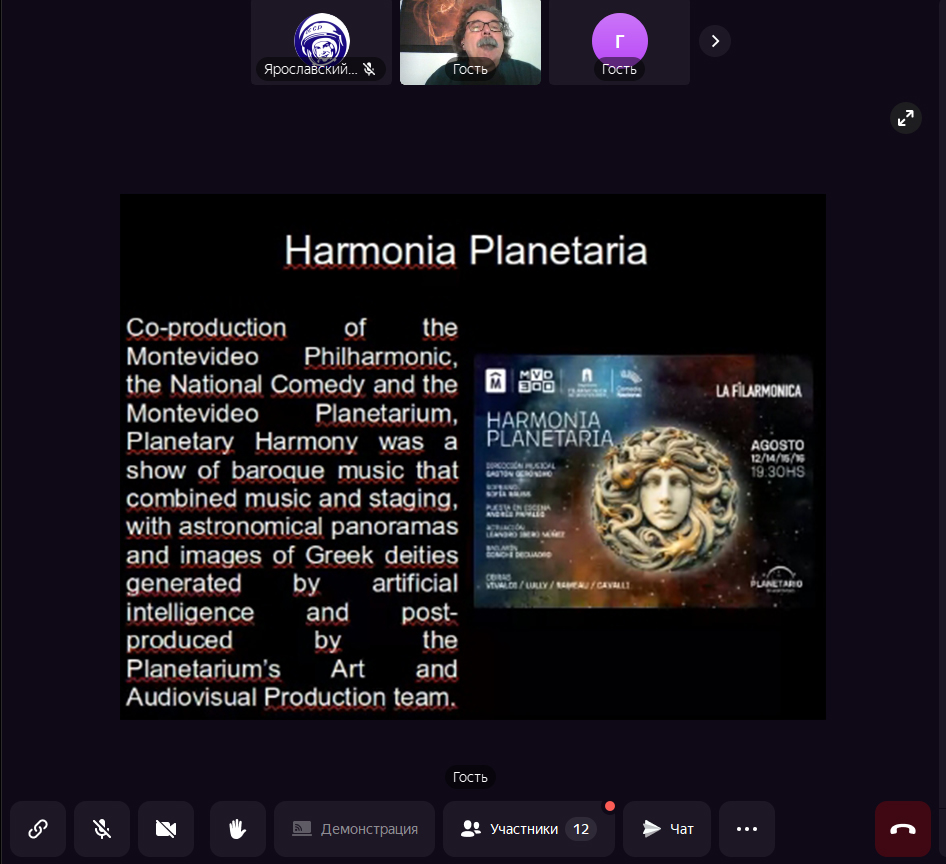Open the three-dot more options menu

tap(747, 829)
